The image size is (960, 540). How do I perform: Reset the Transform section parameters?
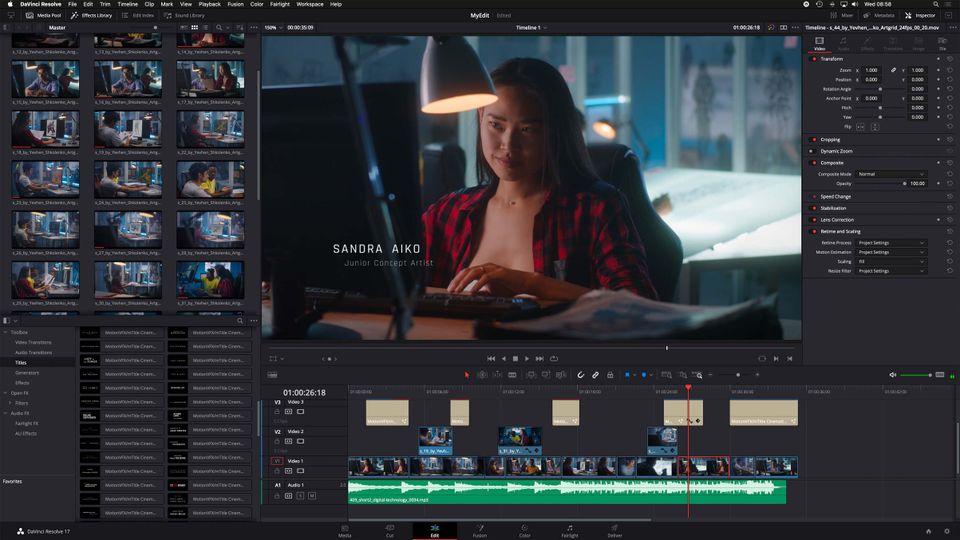point(950,59)
